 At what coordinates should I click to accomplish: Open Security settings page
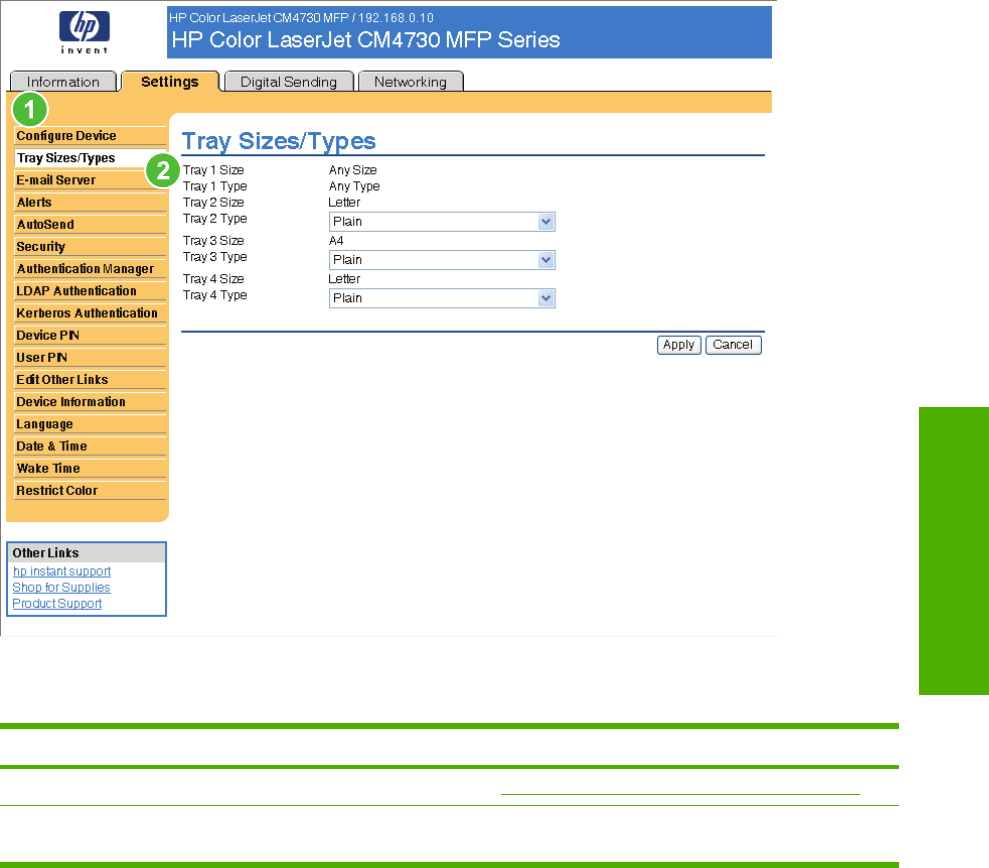tap(90, 246)
